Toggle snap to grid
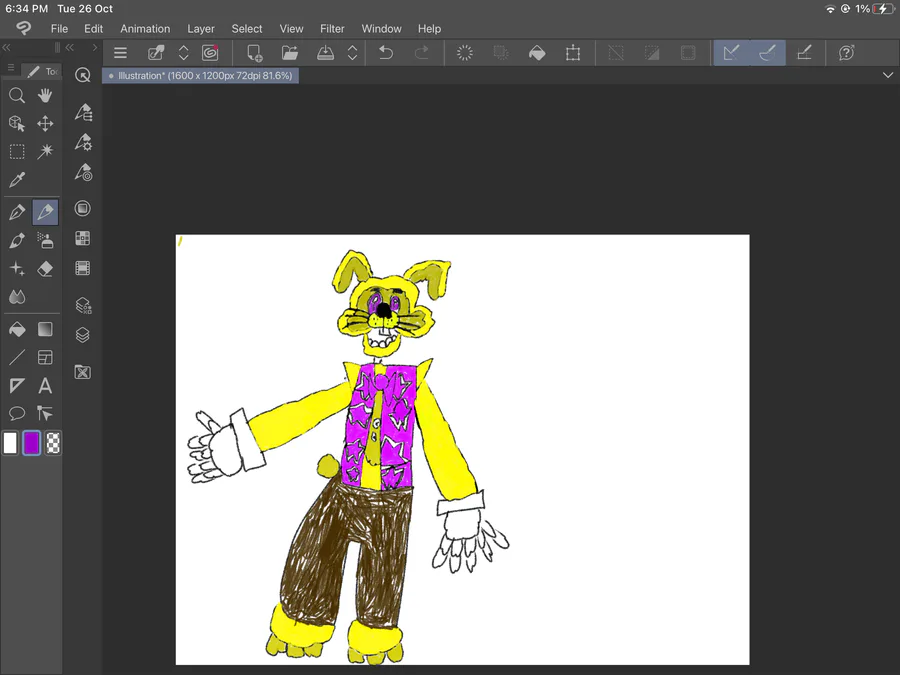 (804, 53)
